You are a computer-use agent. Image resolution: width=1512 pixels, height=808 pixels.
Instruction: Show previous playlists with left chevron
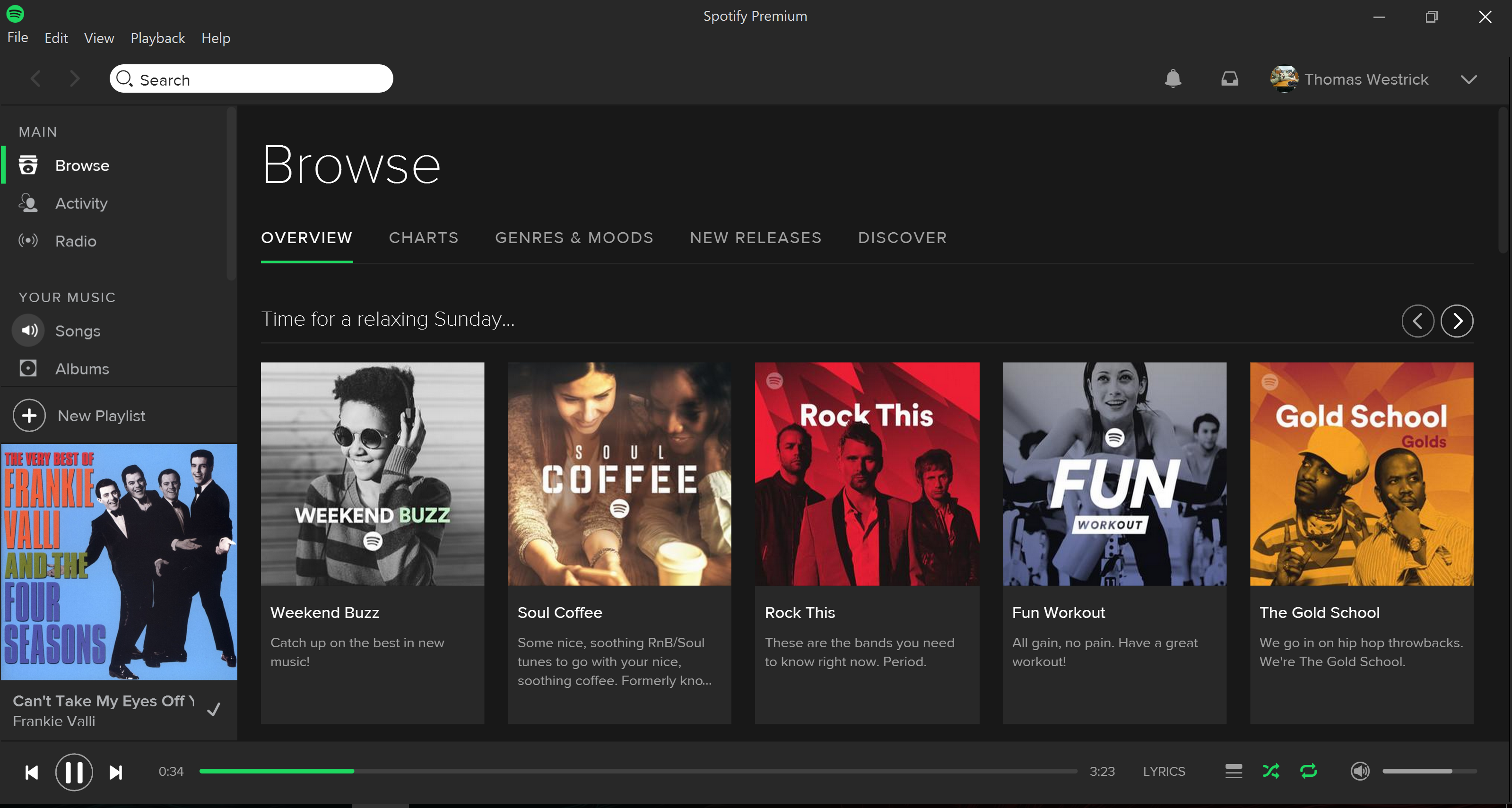point(1417,321)
